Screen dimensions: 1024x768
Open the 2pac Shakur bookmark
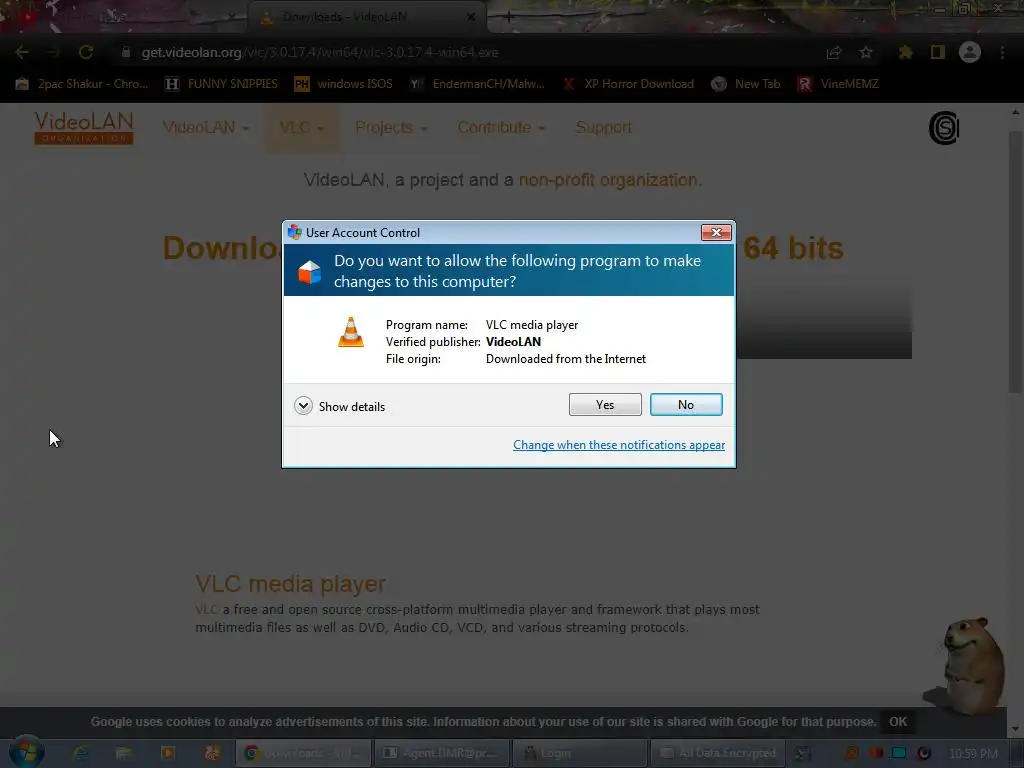81,84
